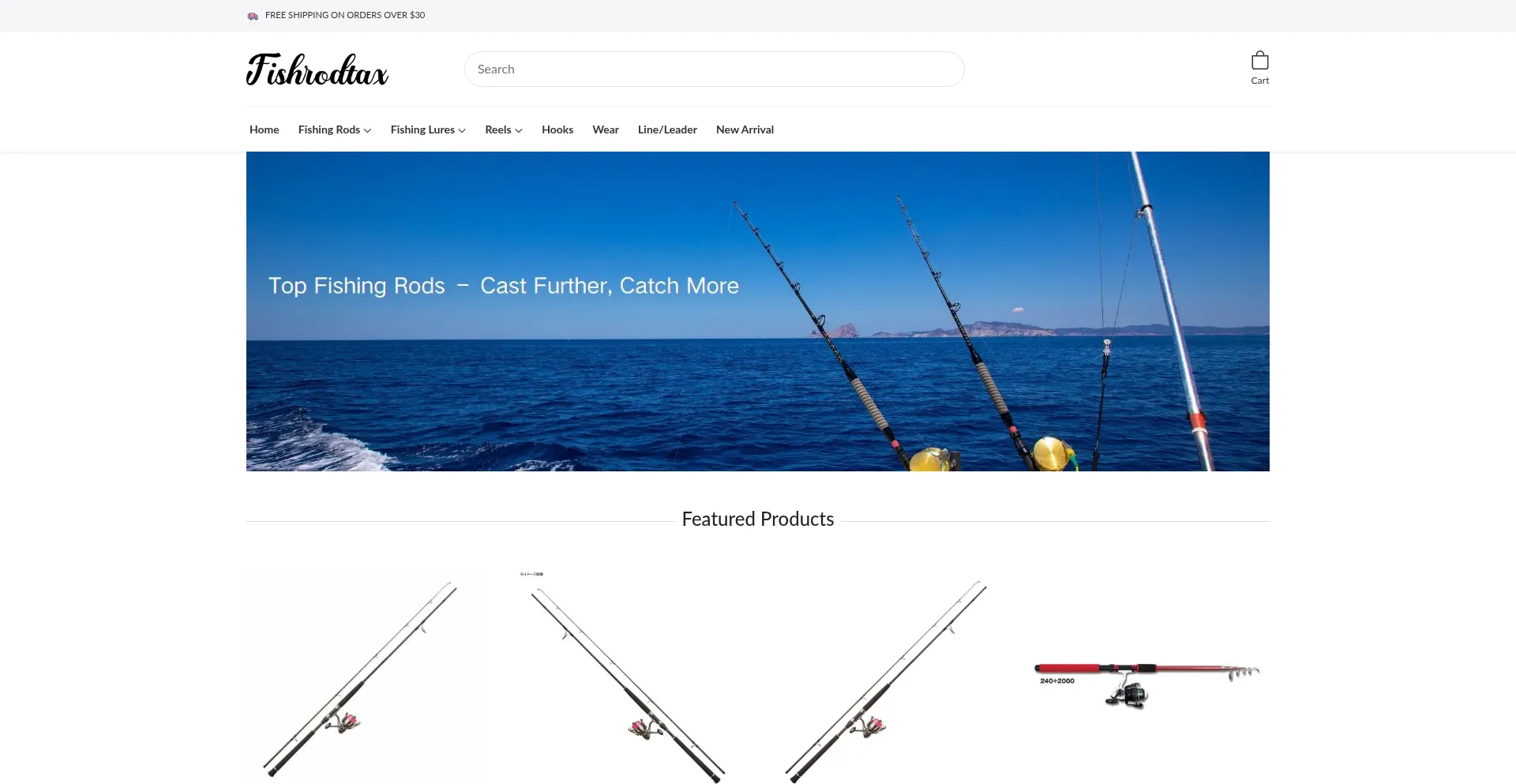Click the free shipping truck icon

(x=253, y=16)
